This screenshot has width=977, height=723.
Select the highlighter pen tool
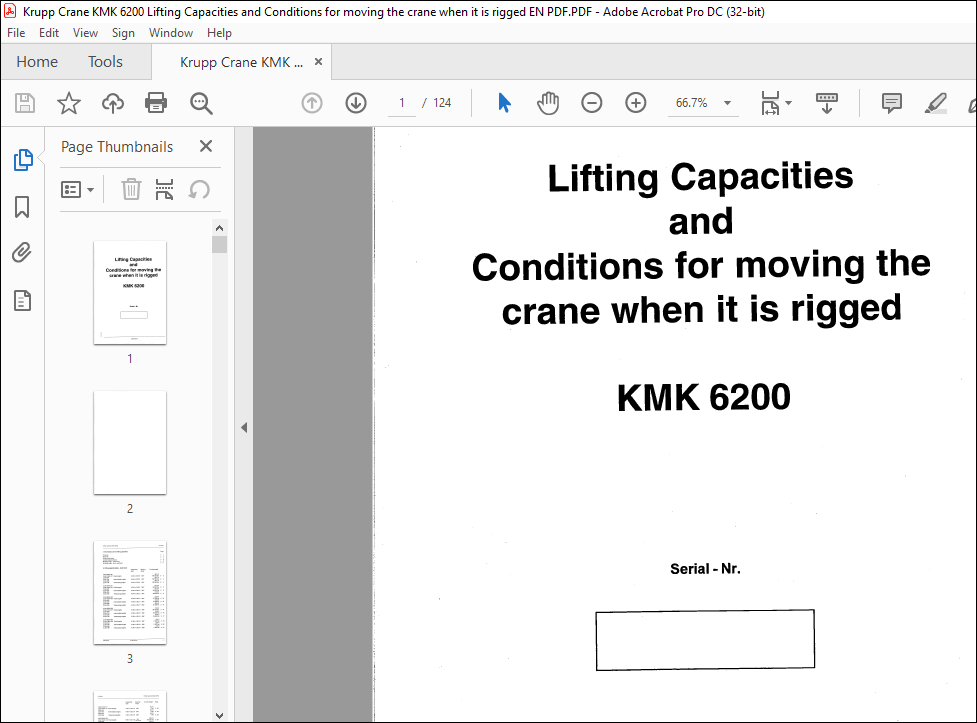click(935, 103)
